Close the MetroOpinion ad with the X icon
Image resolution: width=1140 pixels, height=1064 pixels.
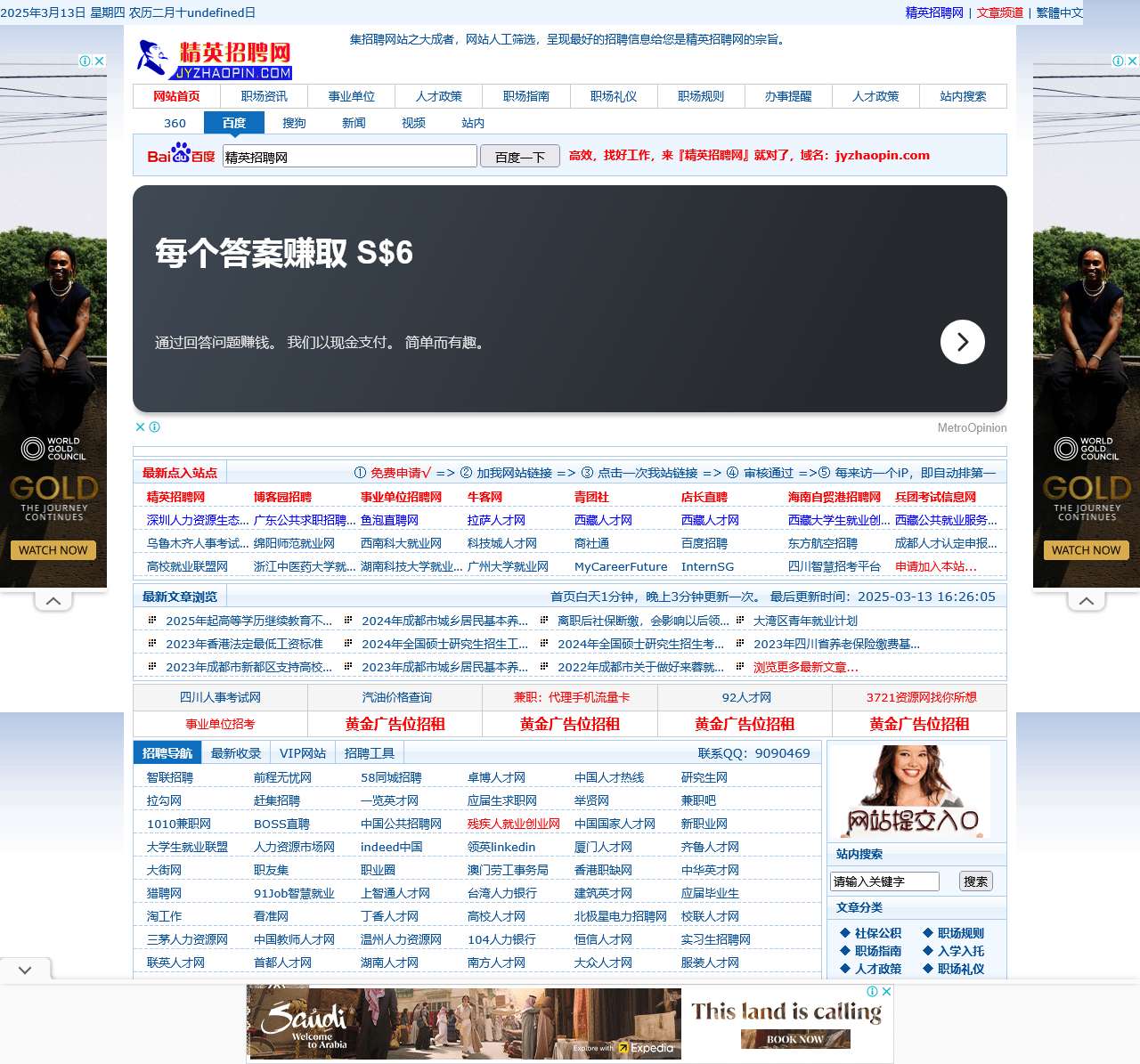point(140,427)
